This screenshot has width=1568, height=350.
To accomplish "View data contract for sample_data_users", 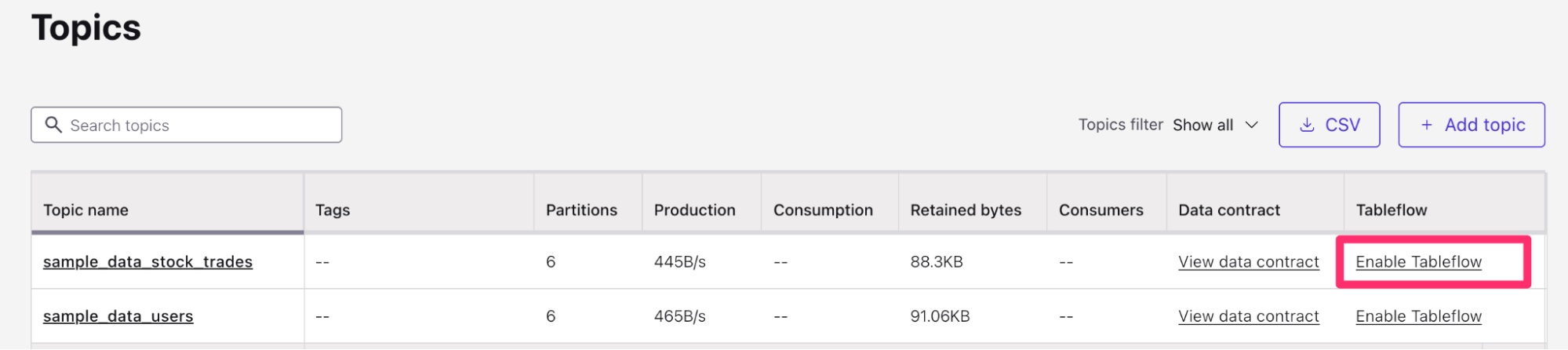I will point(1249,316).
